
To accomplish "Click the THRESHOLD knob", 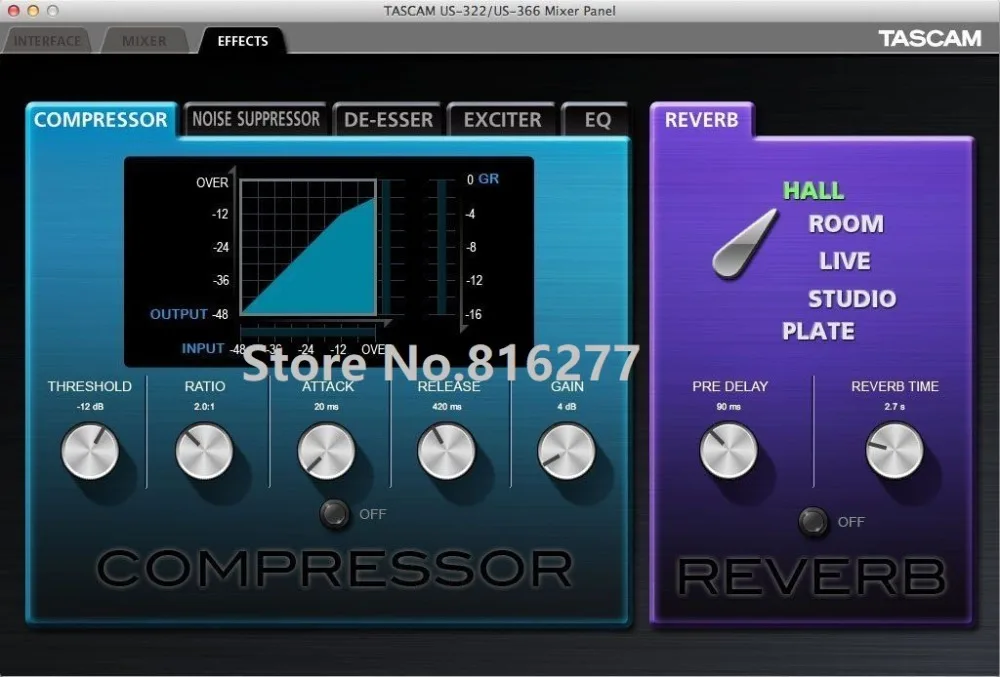I will pyautogui.click(x=90, y=451).
